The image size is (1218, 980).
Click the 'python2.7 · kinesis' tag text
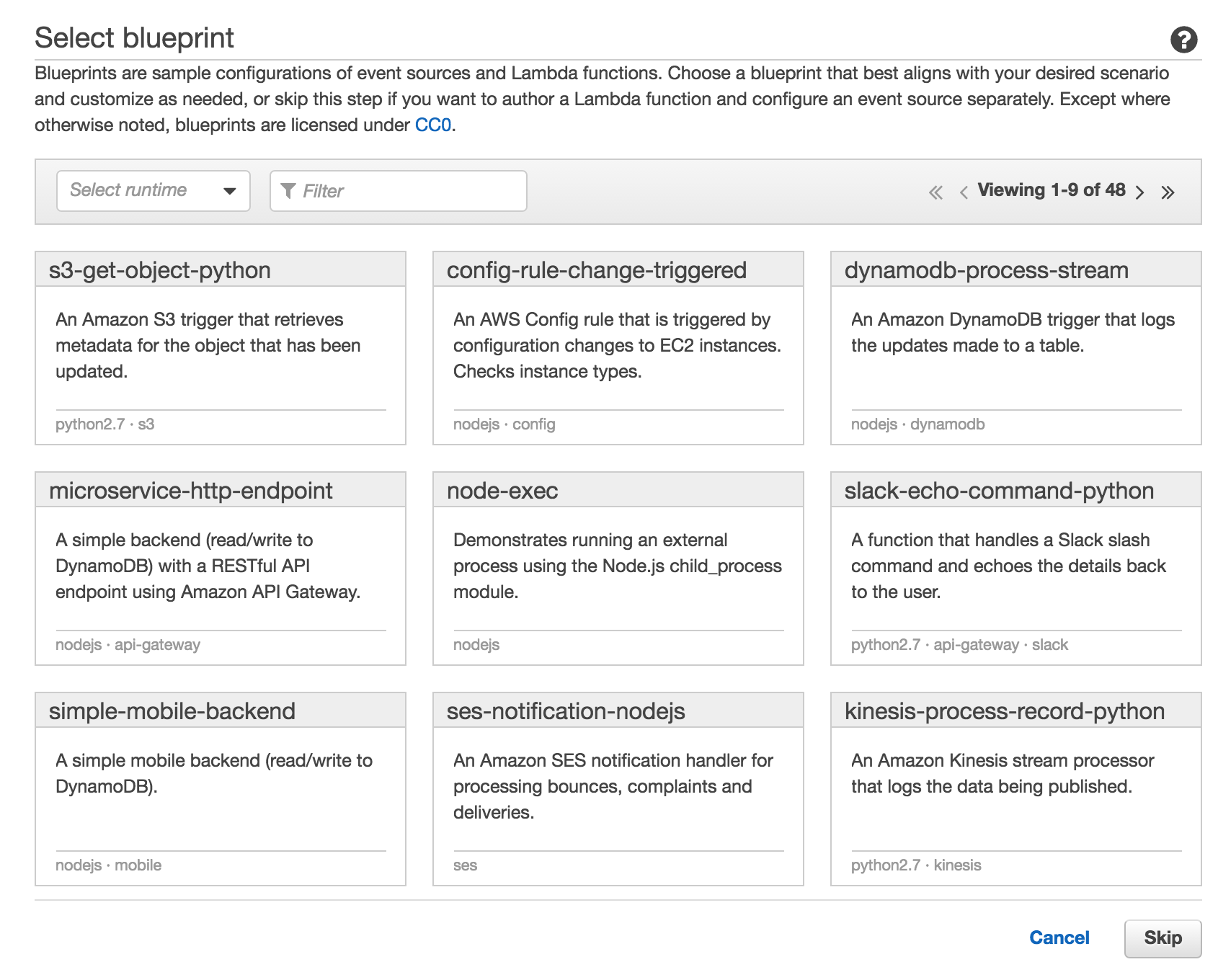(916, 865)
